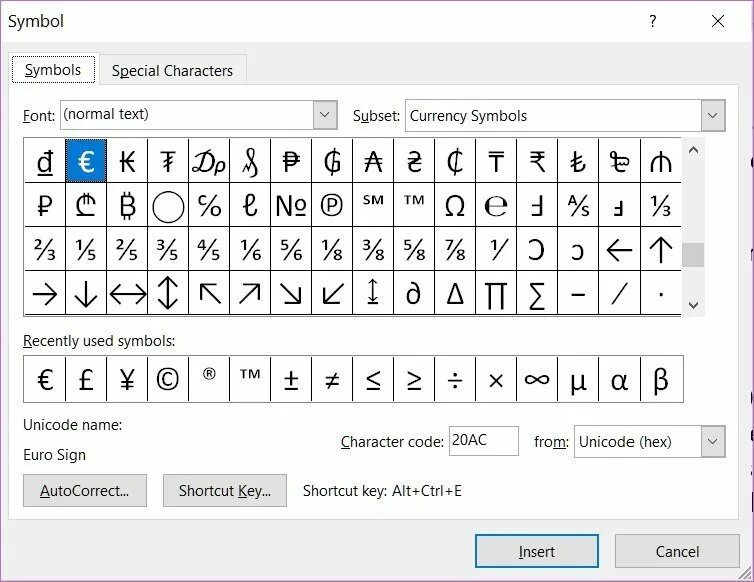Screen dimensions: 754x582
Task: Open the Font dropdown list
Action: (x=325, y=115)
